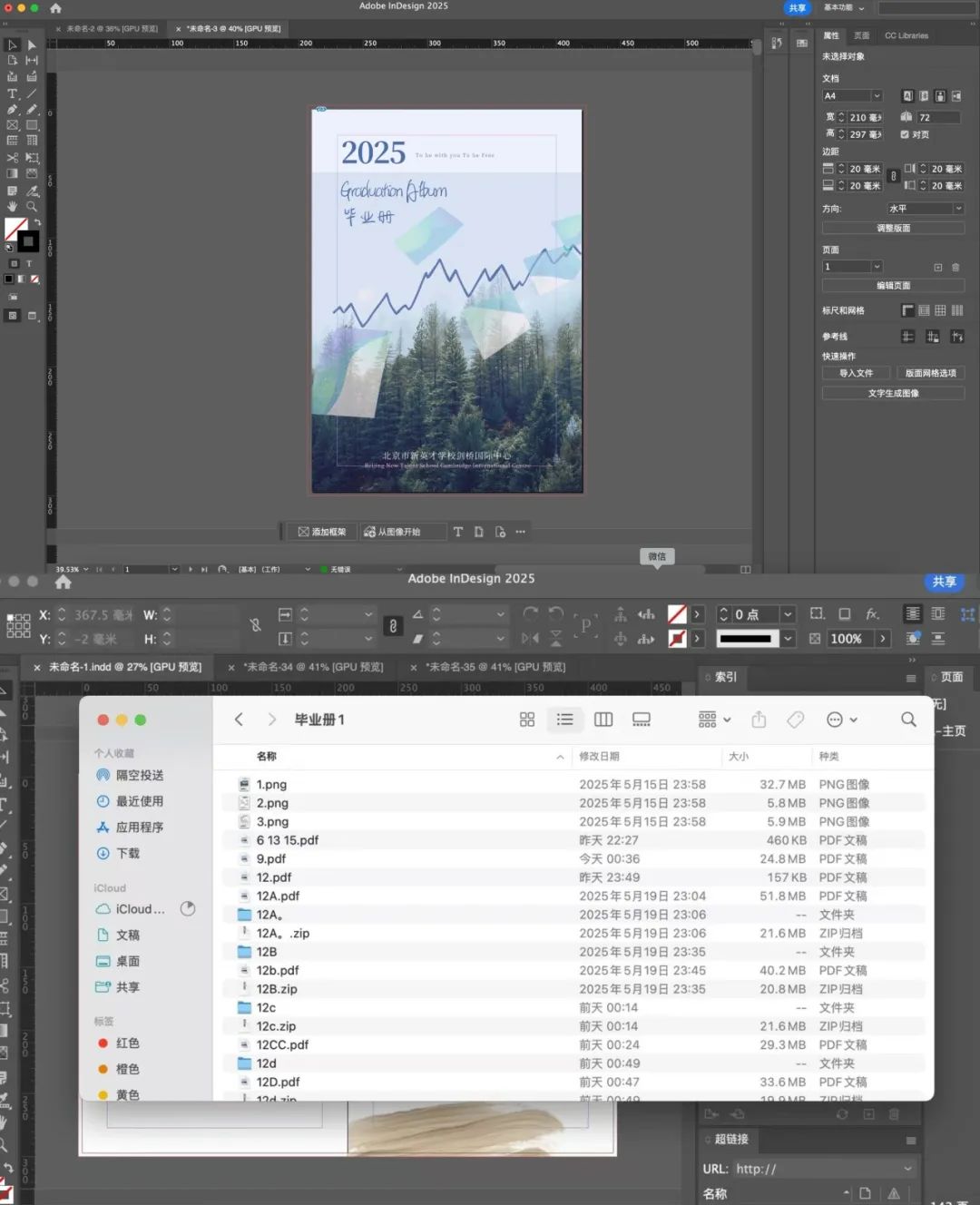Switch Finder to icon grid view
The height and width of the screenshot is (1205, 980).
click(x=526, y=720)
